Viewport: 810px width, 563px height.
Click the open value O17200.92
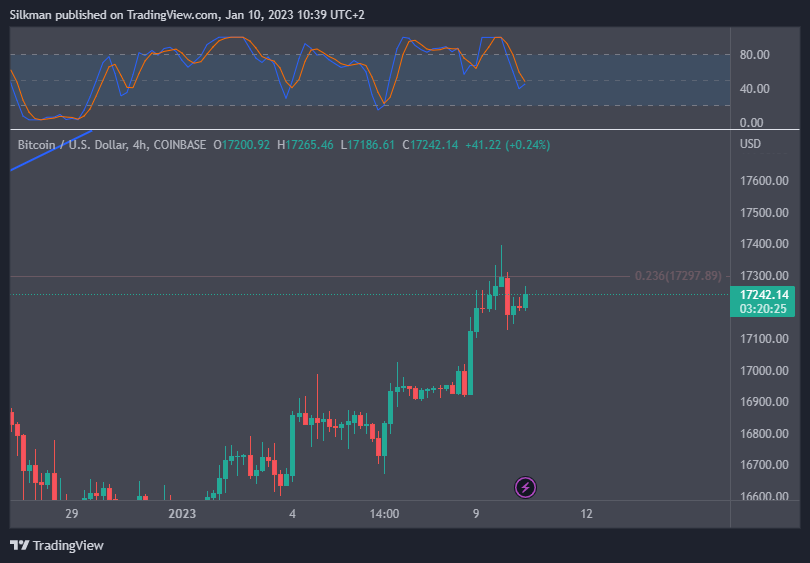tap(241, 145)
